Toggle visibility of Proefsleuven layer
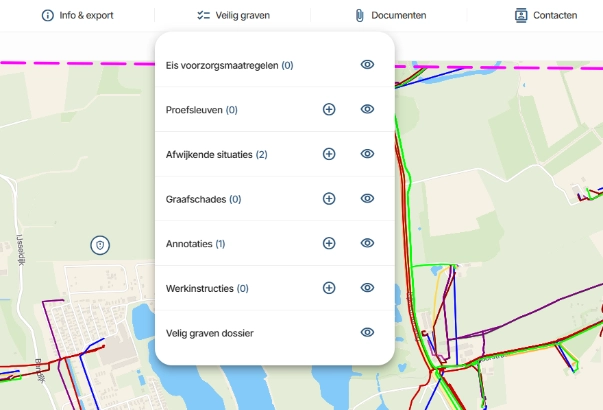 pos(367,109)
